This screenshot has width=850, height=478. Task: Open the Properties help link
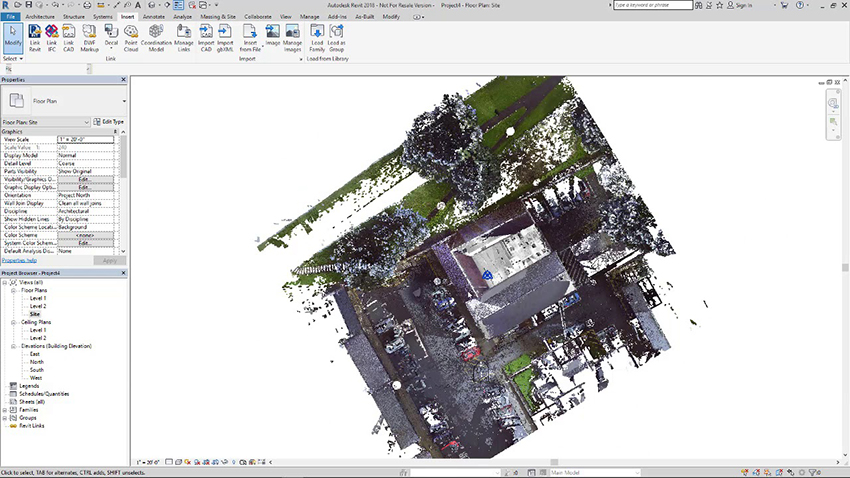[20, 260]
